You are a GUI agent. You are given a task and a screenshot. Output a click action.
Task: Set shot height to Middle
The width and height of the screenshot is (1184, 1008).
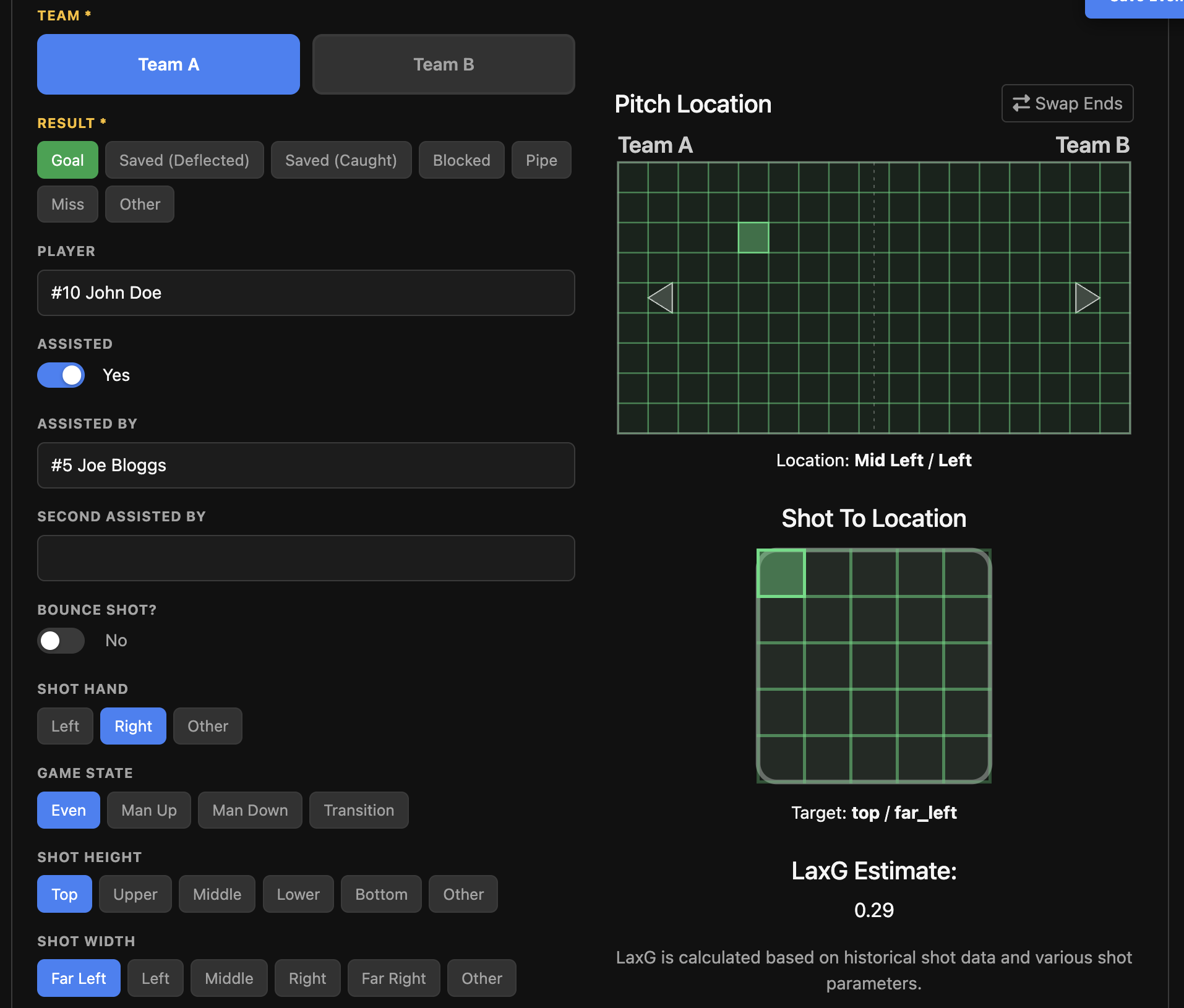click(x=217, y=894)
